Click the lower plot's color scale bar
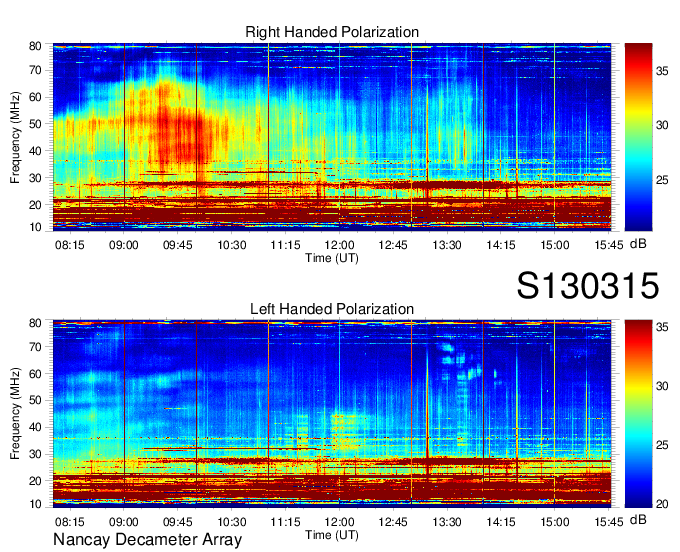680x552 pixels. (x=638, y=414)
